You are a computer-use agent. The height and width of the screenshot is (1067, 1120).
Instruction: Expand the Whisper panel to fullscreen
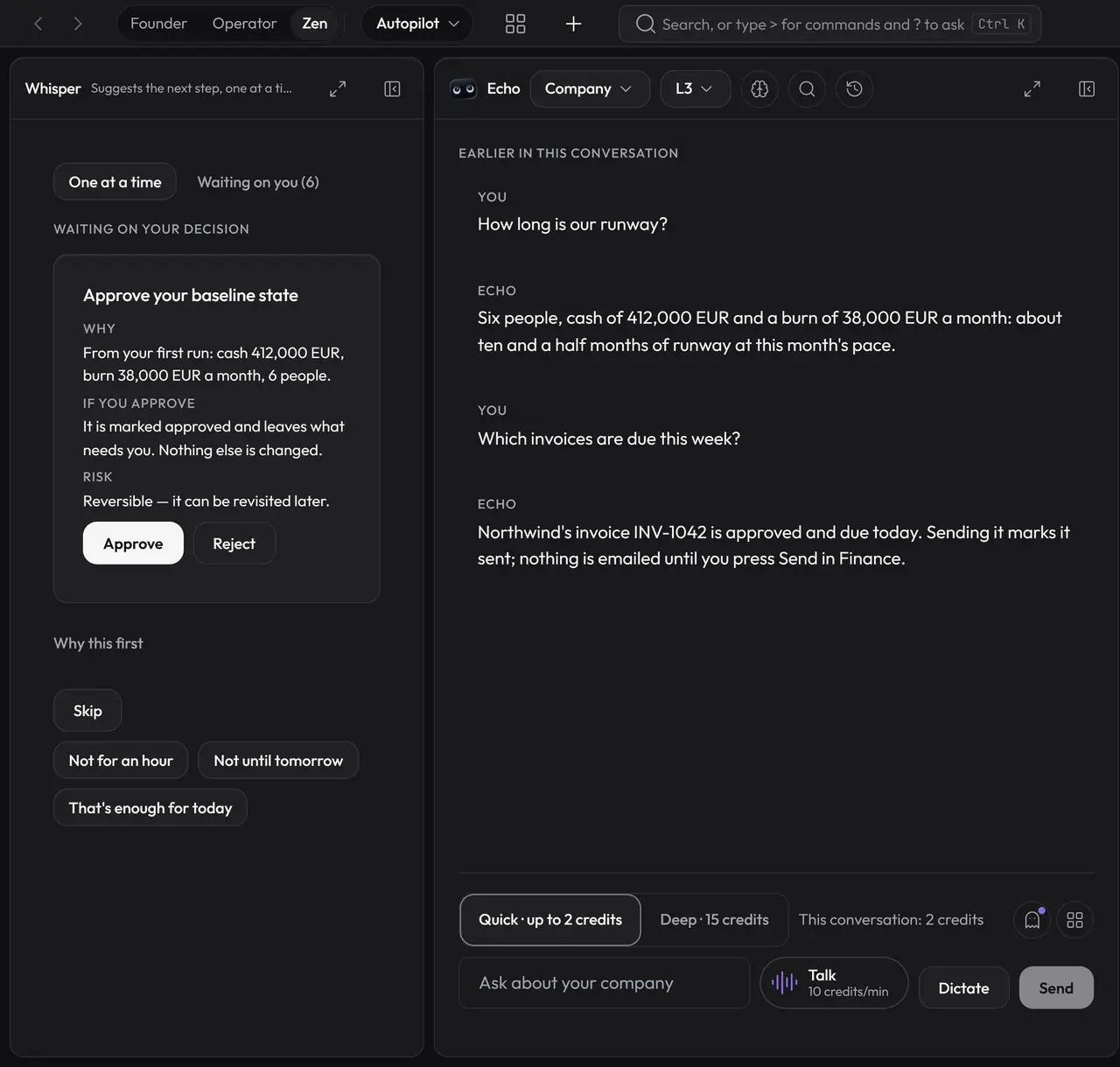(x=338, y=88)
